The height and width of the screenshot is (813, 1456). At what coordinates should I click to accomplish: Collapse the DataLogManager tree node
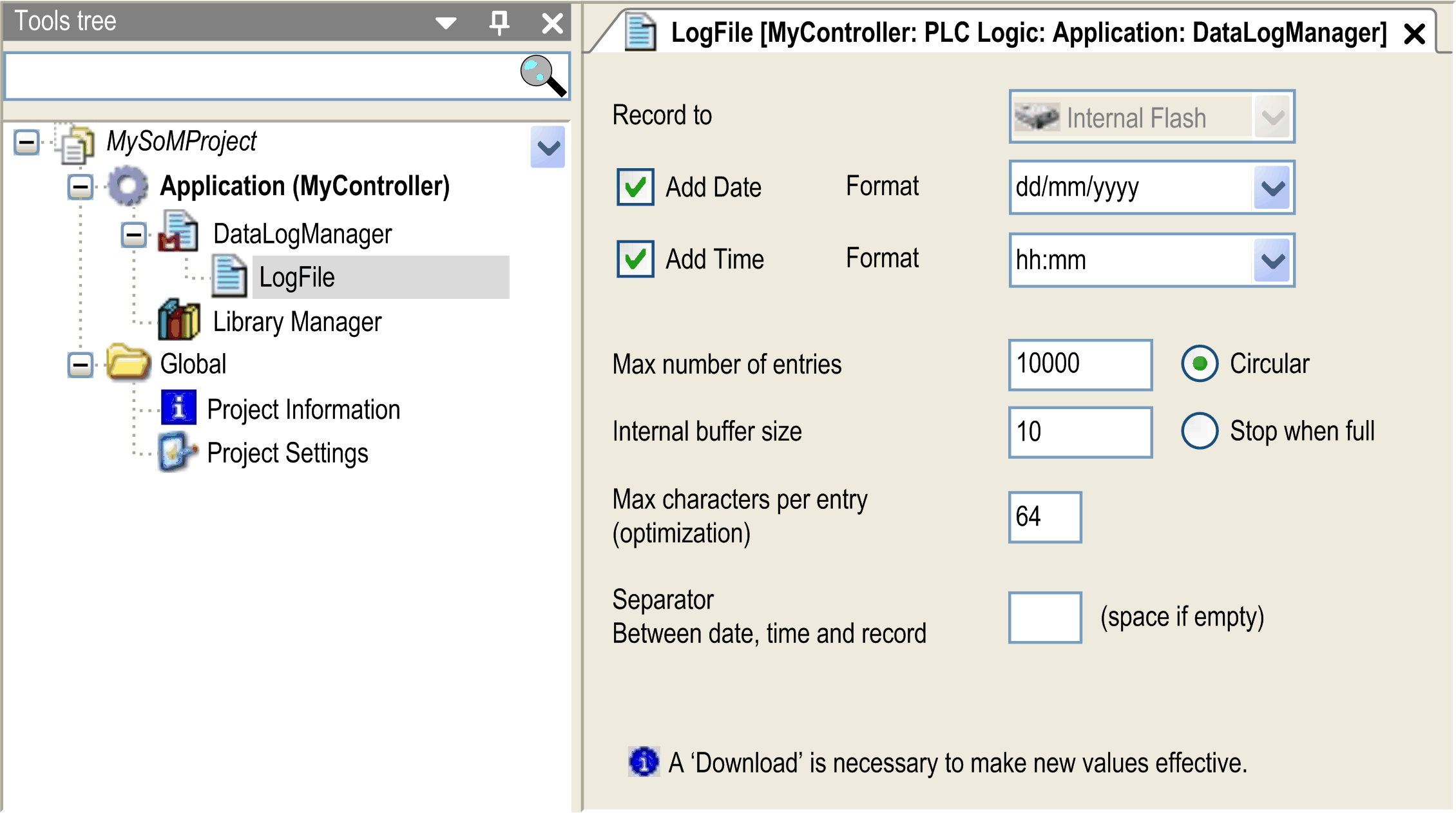pos(133,234)
